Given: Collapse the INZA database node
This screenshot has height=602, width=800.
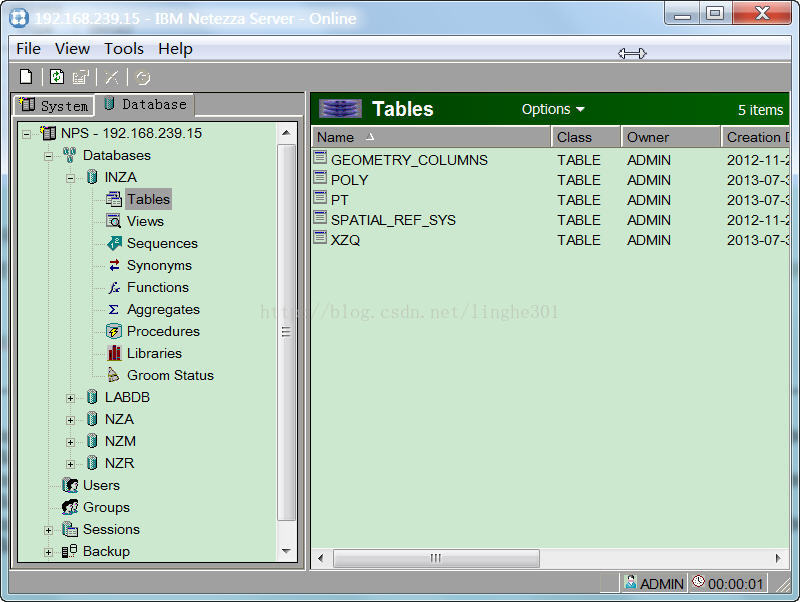Looking at the screenshot, I should tap(70, 179).
